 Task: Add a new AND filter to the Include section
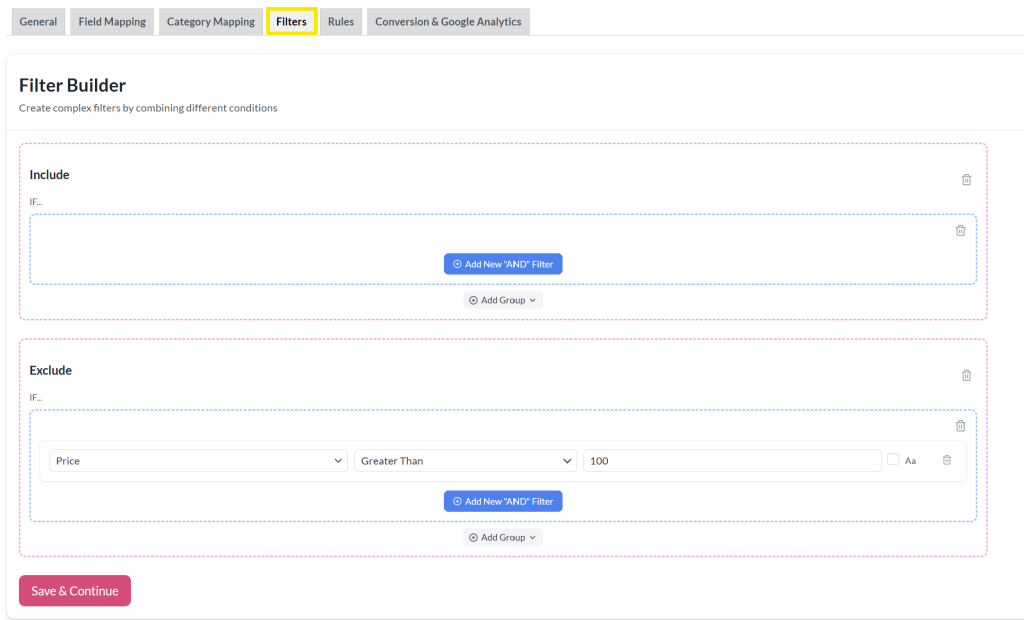(x=503, y=263)
